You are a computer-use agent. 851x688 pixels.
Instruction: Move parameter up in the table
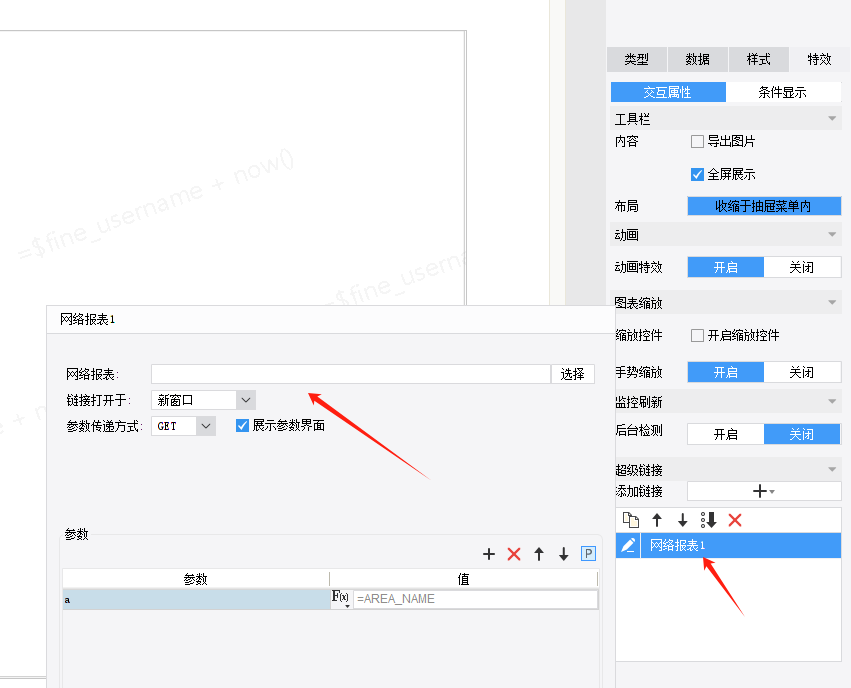(539, 554)
